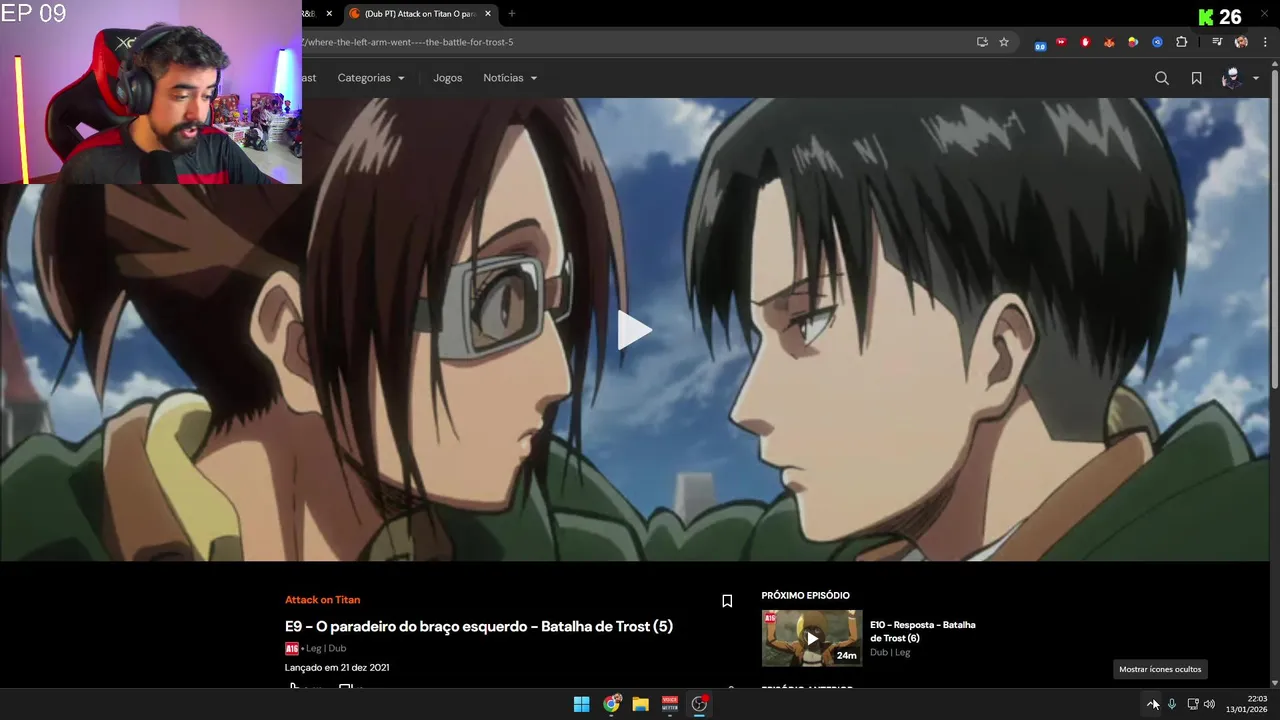This screenshot has width=1280, height=720.
Task: Click the install app icon in address bar
Action: [x=982, y=42]
